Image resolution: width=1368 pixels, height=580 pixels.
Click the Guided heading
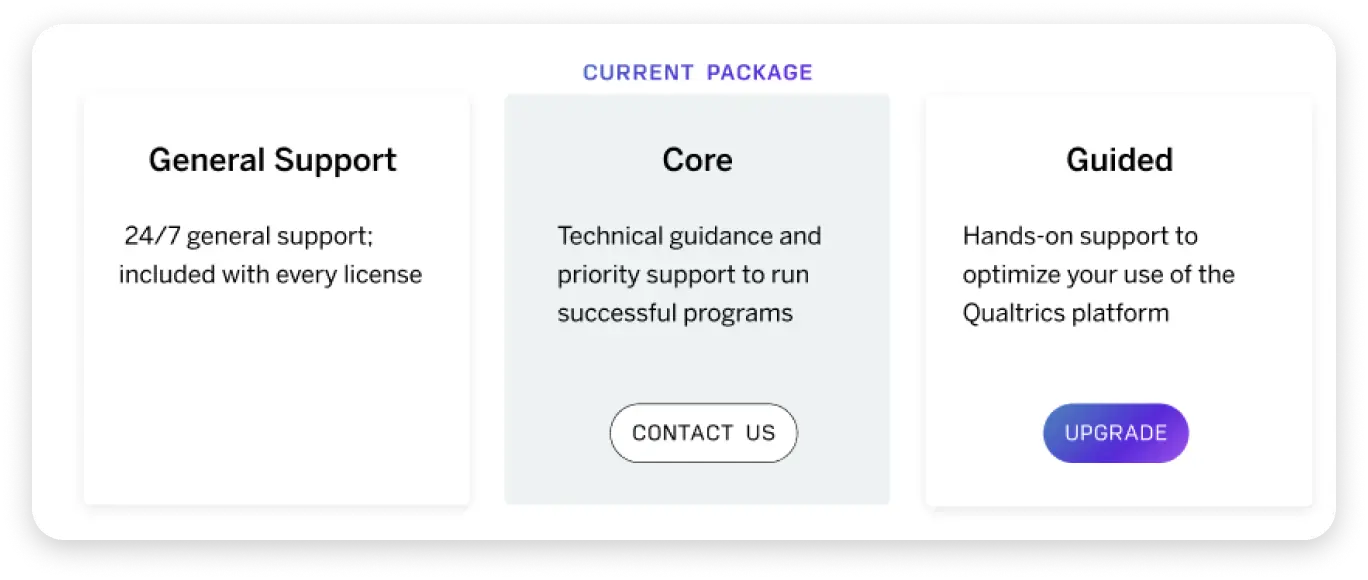coord(1118,159)
